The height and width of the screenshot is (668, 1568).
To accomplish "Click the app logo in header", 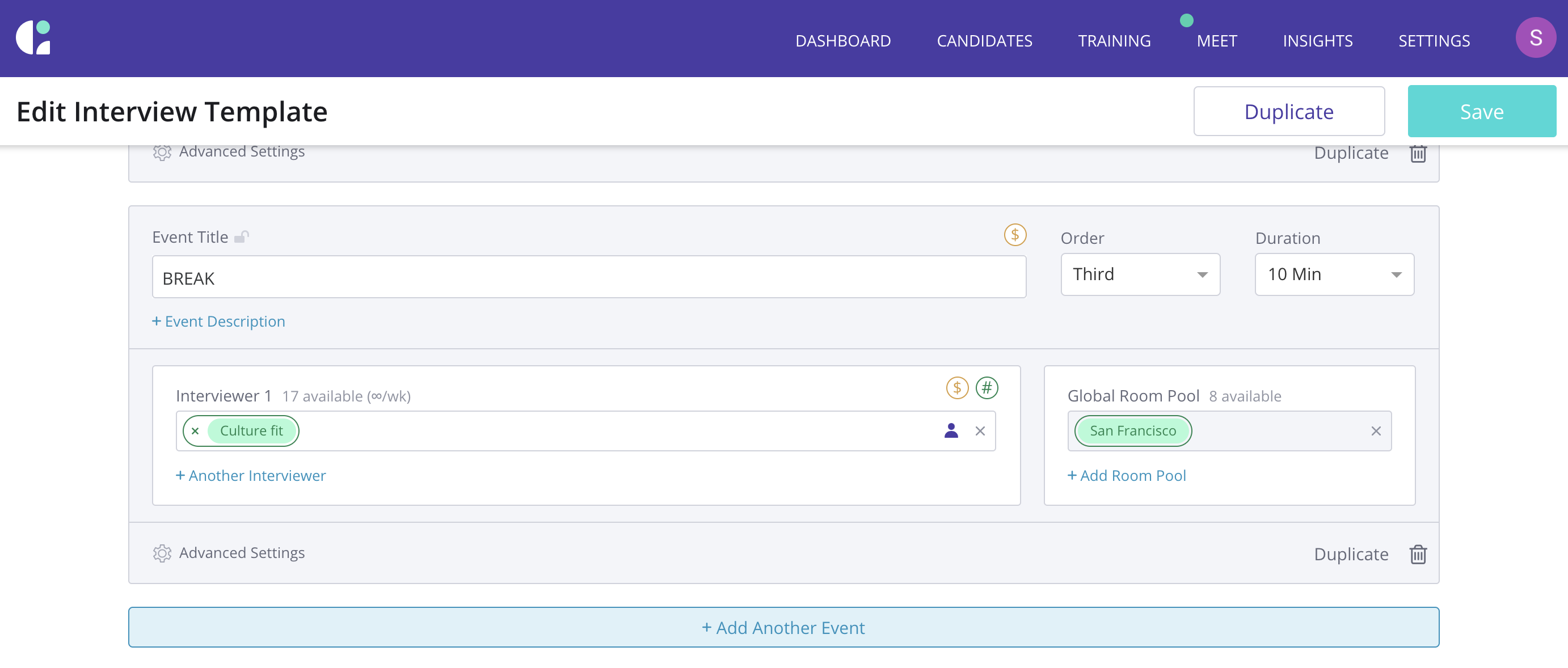I will coord(33,38).
